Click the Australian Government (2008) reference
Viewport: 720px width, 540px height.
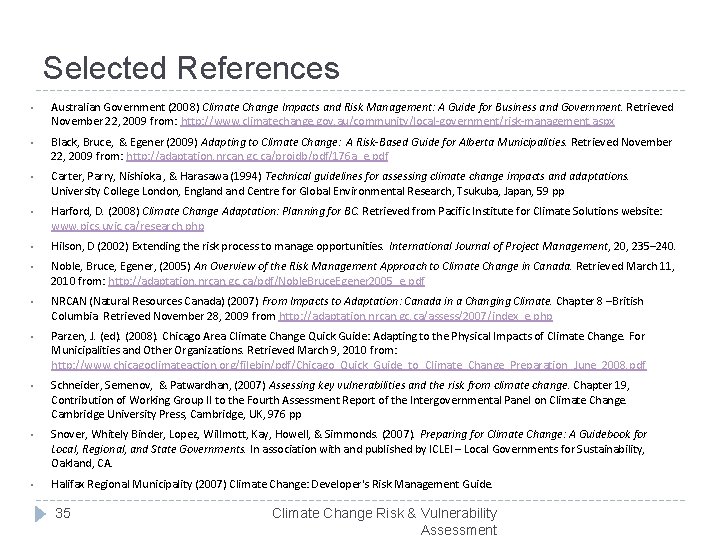point(362,114)
